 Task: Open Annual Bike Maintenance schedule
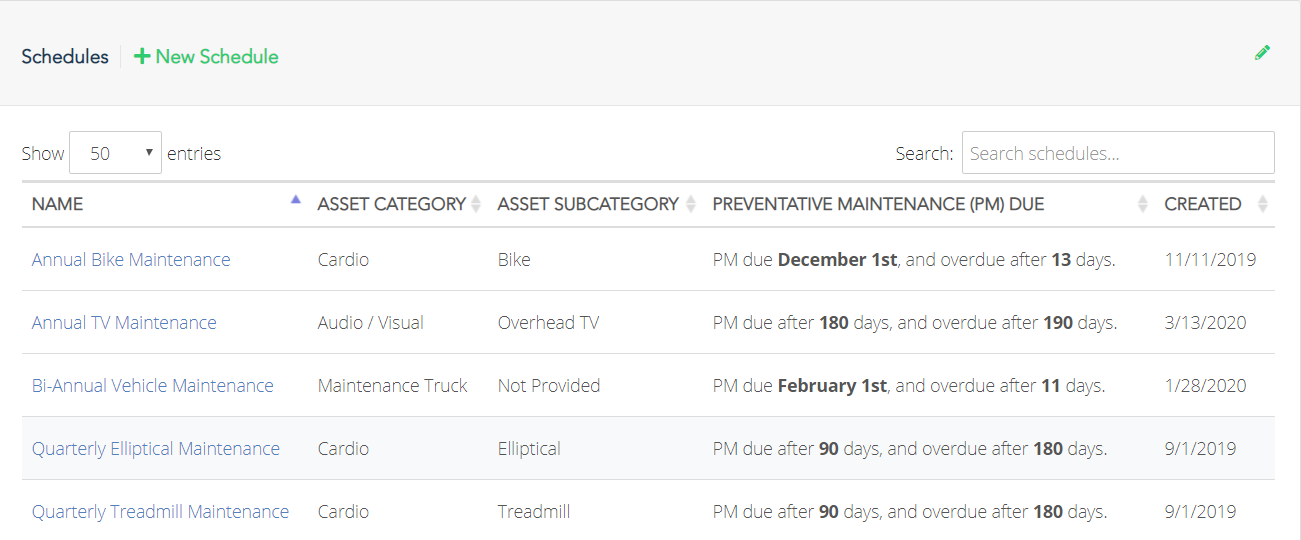131,259
